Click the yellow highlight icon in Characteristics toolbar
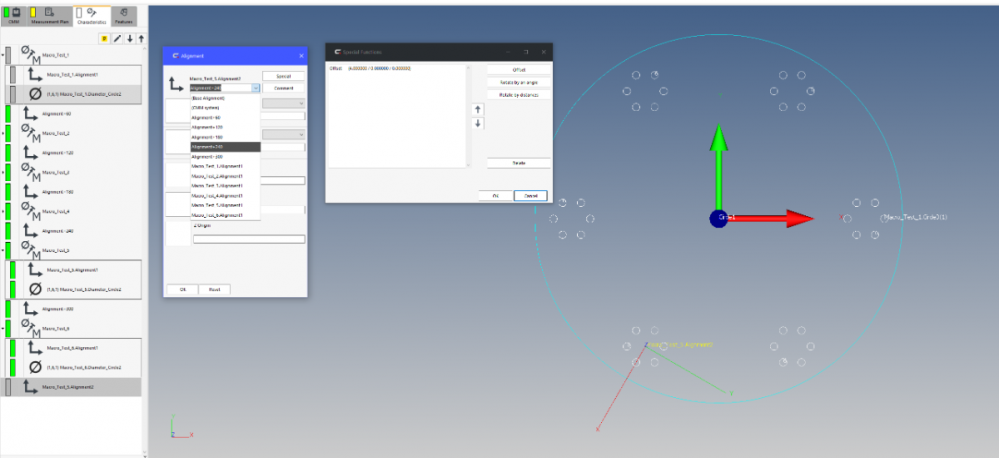Viewport: 999px width, 458px height. tap(104, 38)
